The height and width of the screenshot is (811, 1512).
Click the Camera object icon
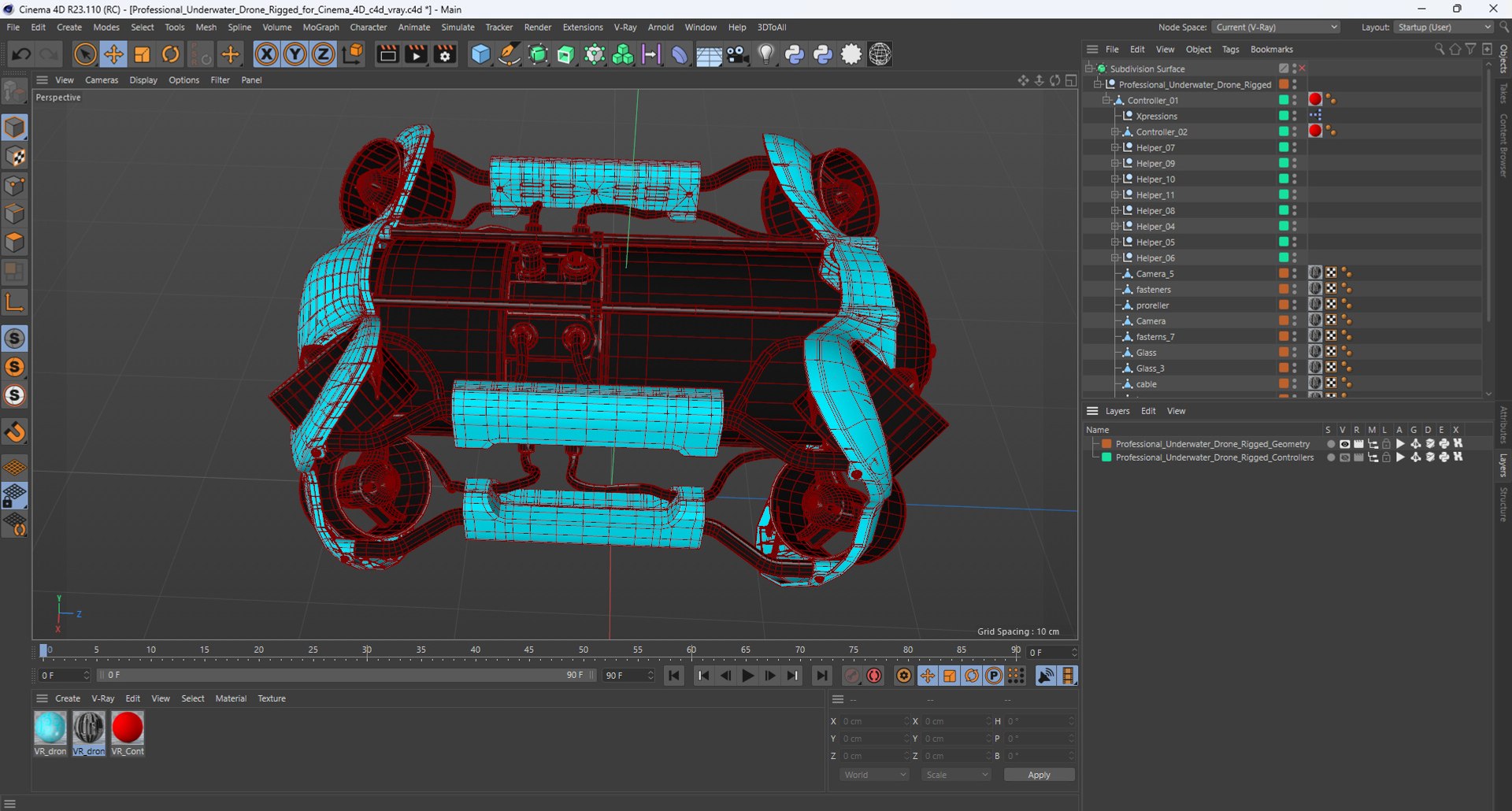(x=738, y=54)
